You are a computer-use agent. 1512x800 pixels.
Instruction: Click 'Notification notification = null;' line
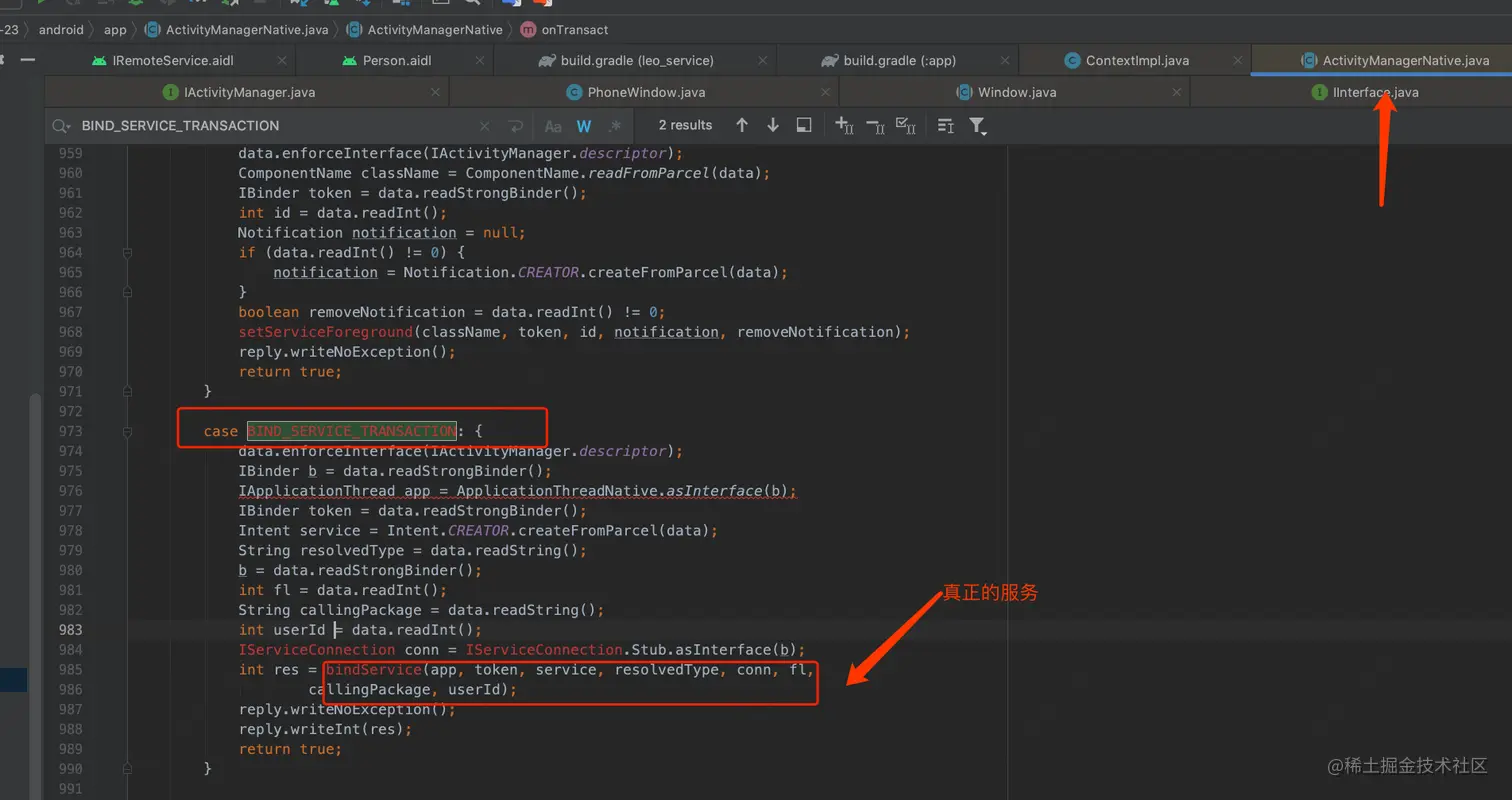(x=381, y=233)
